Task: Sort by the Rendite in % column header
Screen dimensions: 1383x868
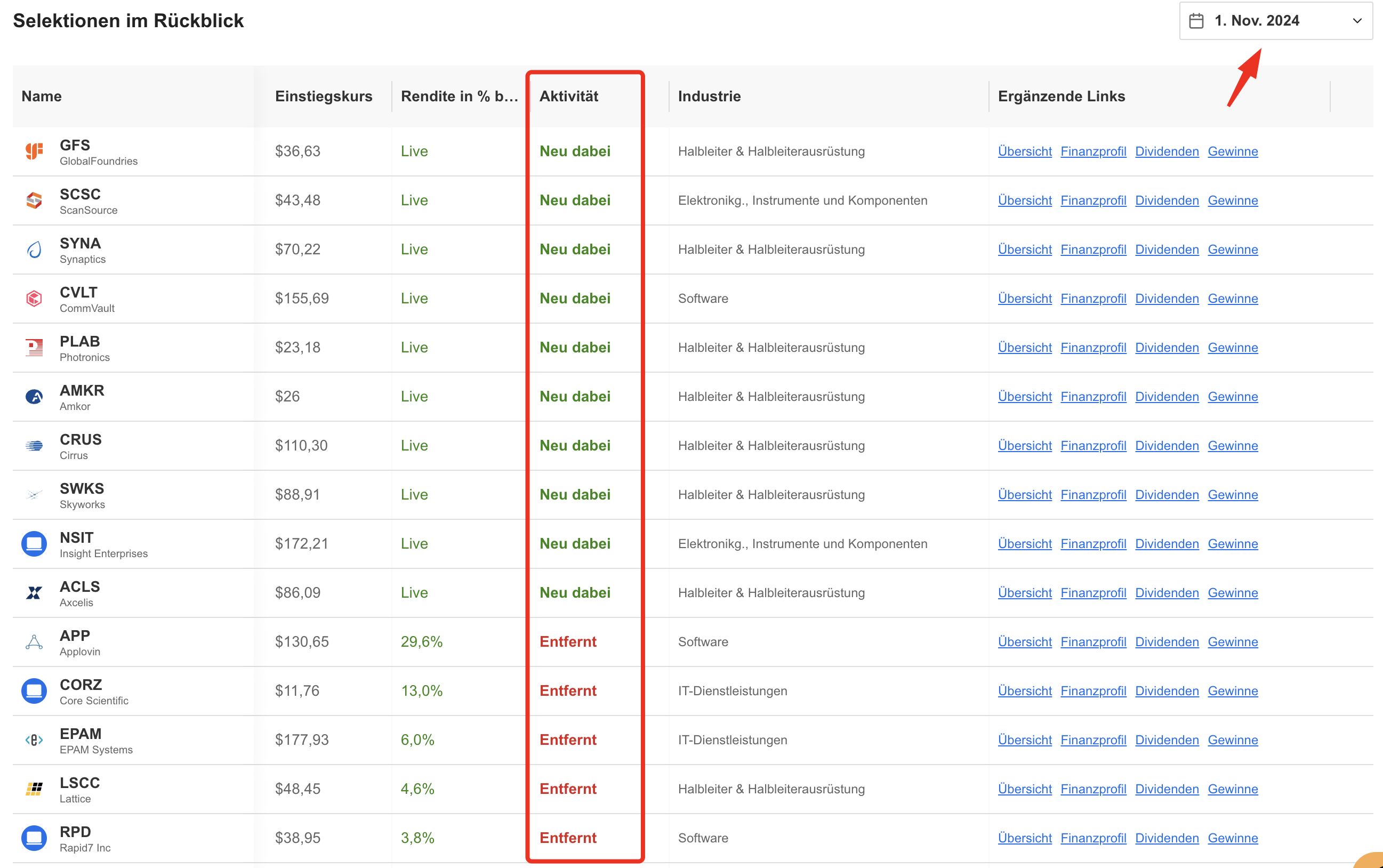Action: pyautogui.click(x=459, y=96)
